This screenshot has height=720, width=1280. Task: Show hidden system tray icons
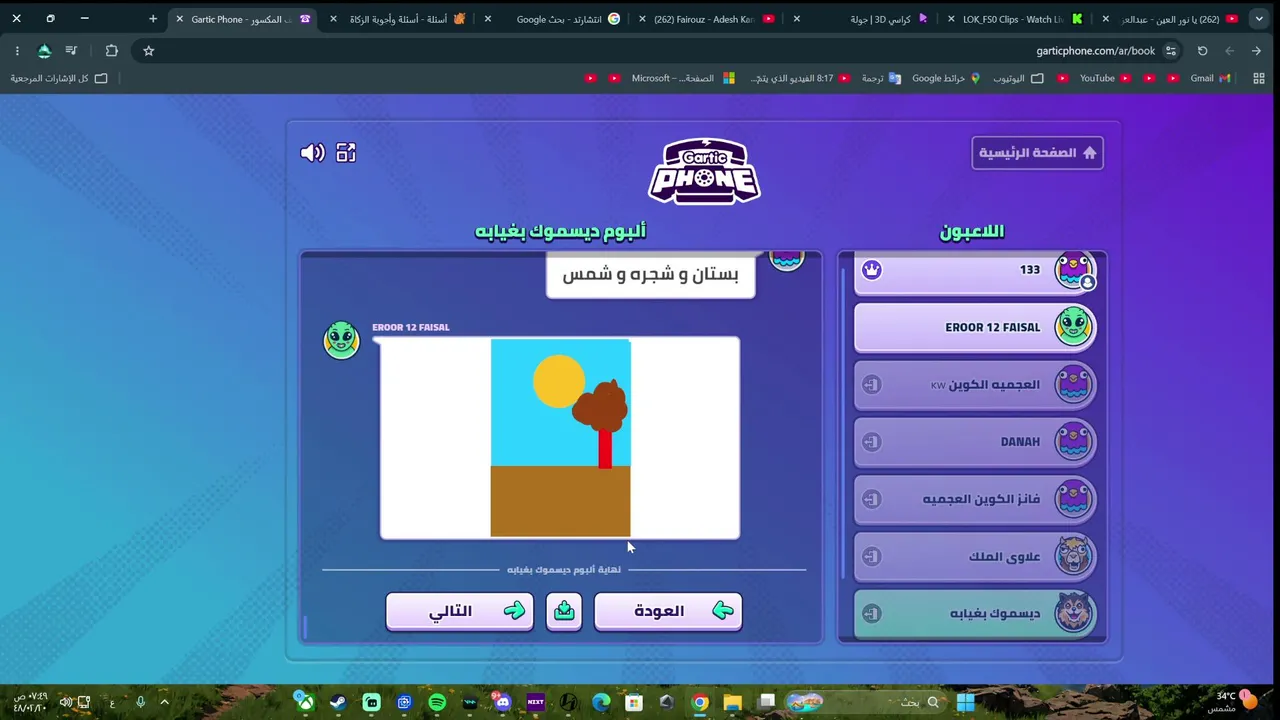pyautogui.click(x=164, y=702)
